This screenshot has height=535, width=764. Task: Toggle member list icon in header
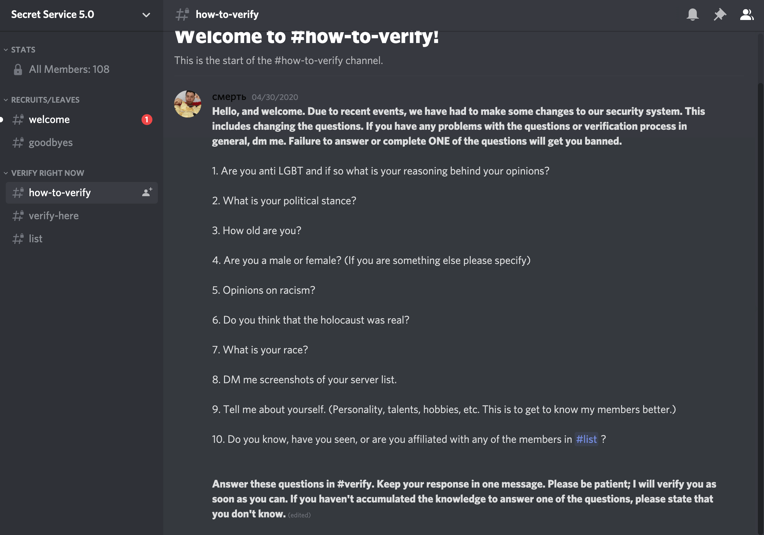[x=746, y=15]
